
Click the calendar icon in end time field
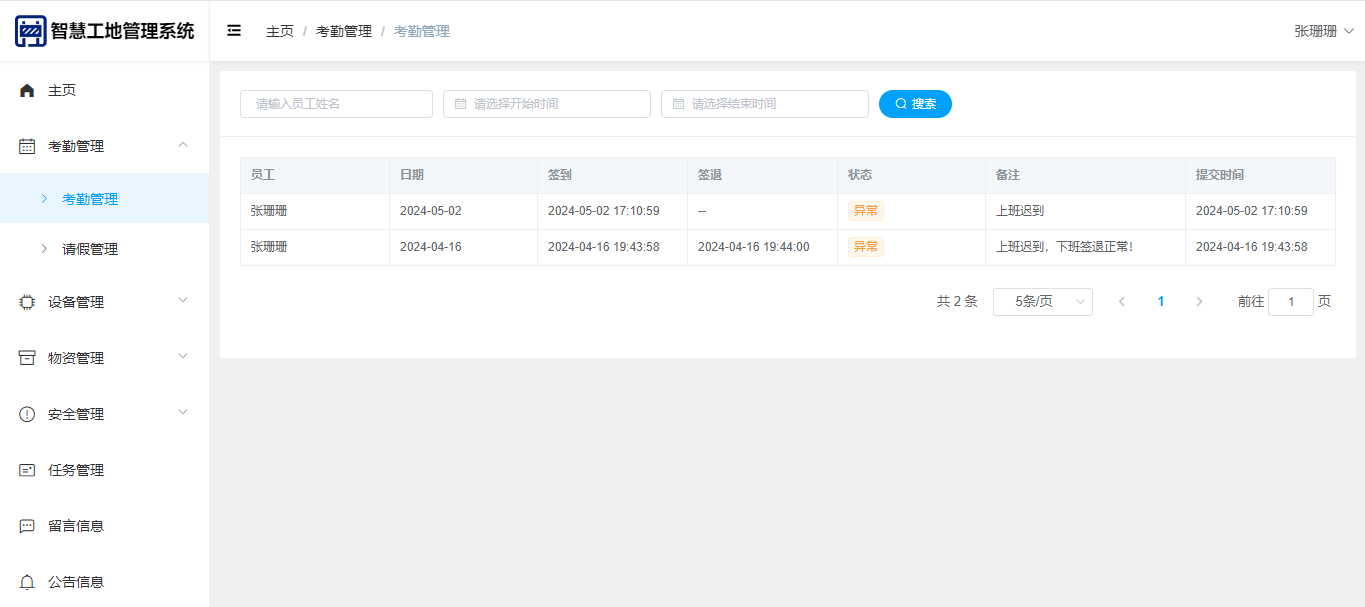coord(679,104)
